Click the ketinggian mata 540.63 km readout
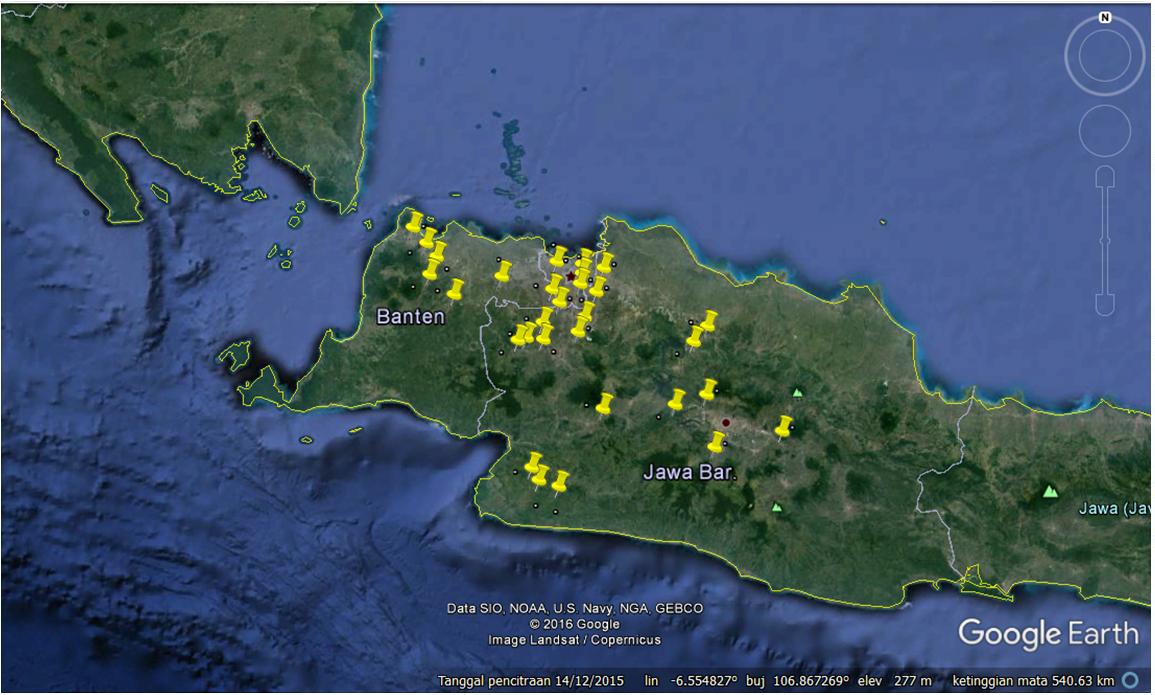Image resolution: width=1155 pixels, height=695 pixels. point(1033,681)
